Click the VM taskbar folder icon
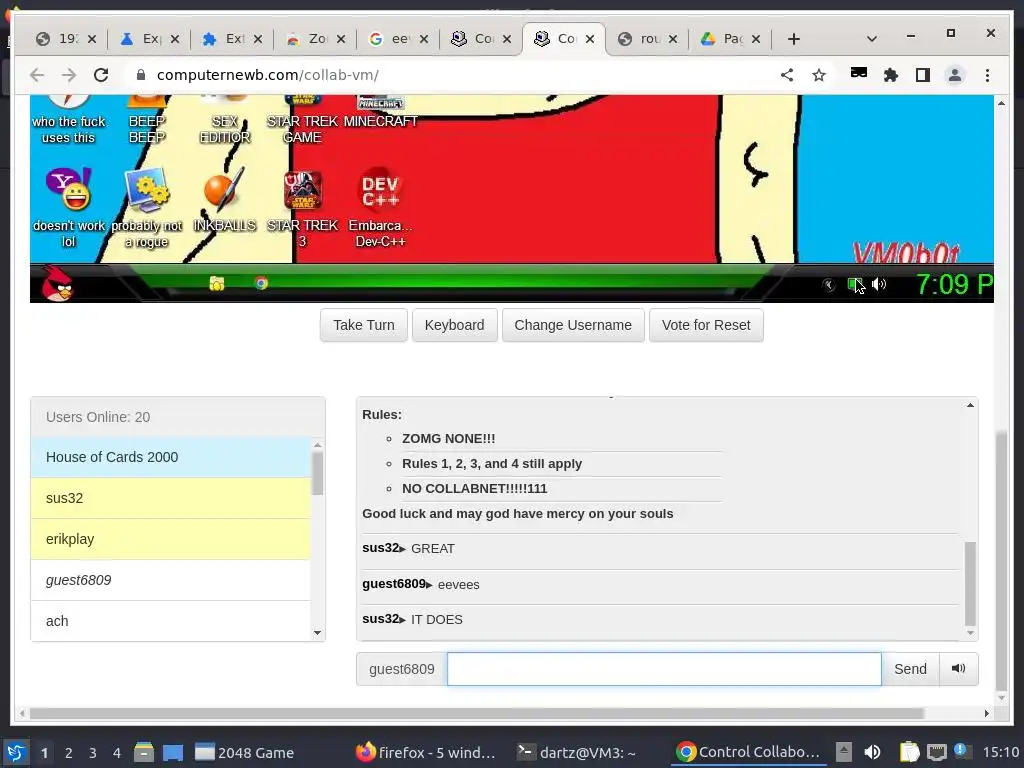The width and height of the screenshot is (1024, 768). [x=217, y=283]
